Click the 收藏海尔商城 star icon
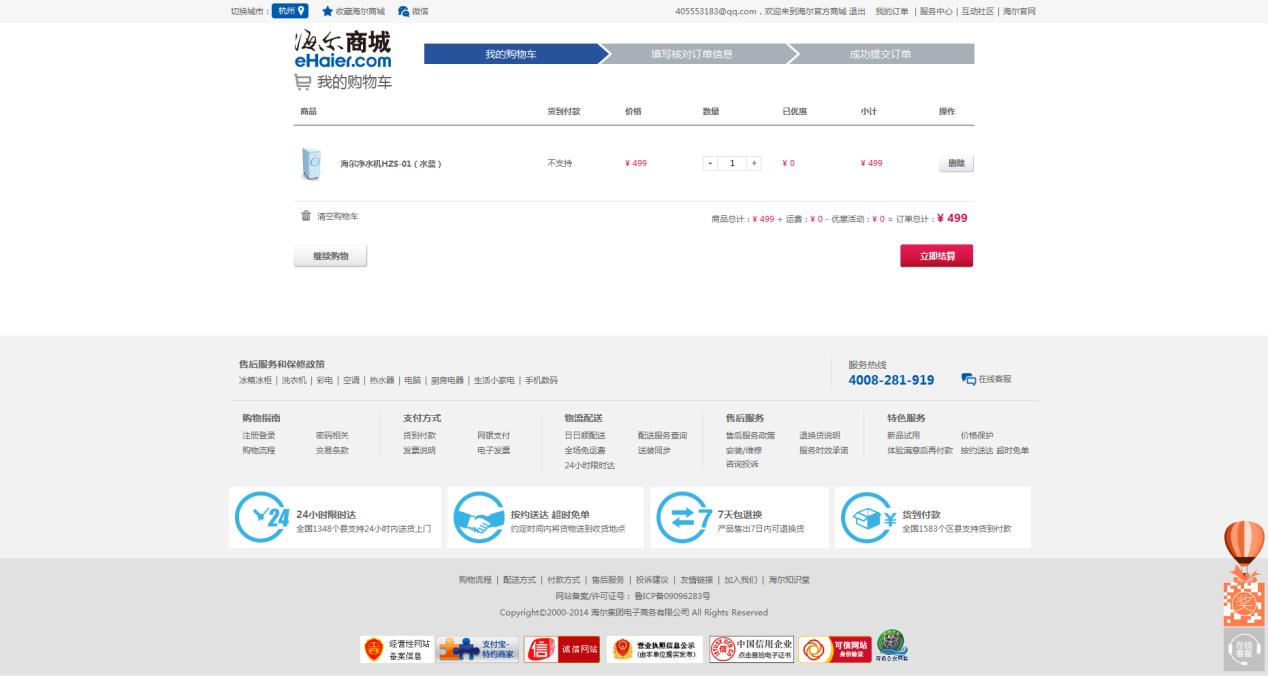This screenshot has width=1268, height=676. coord(327,11)
